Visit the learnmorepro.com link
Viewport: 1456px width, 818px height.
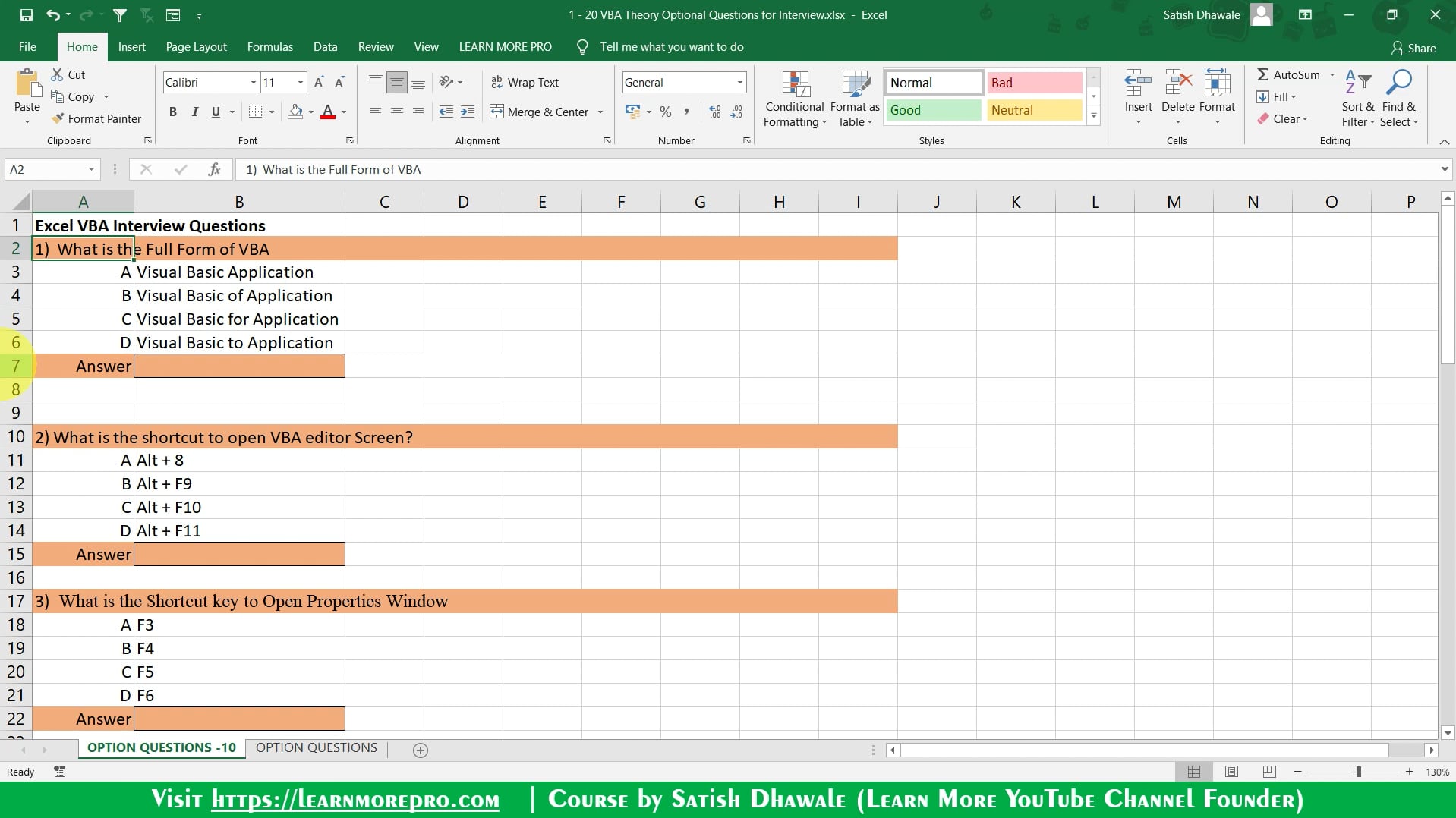pos(354,799)
